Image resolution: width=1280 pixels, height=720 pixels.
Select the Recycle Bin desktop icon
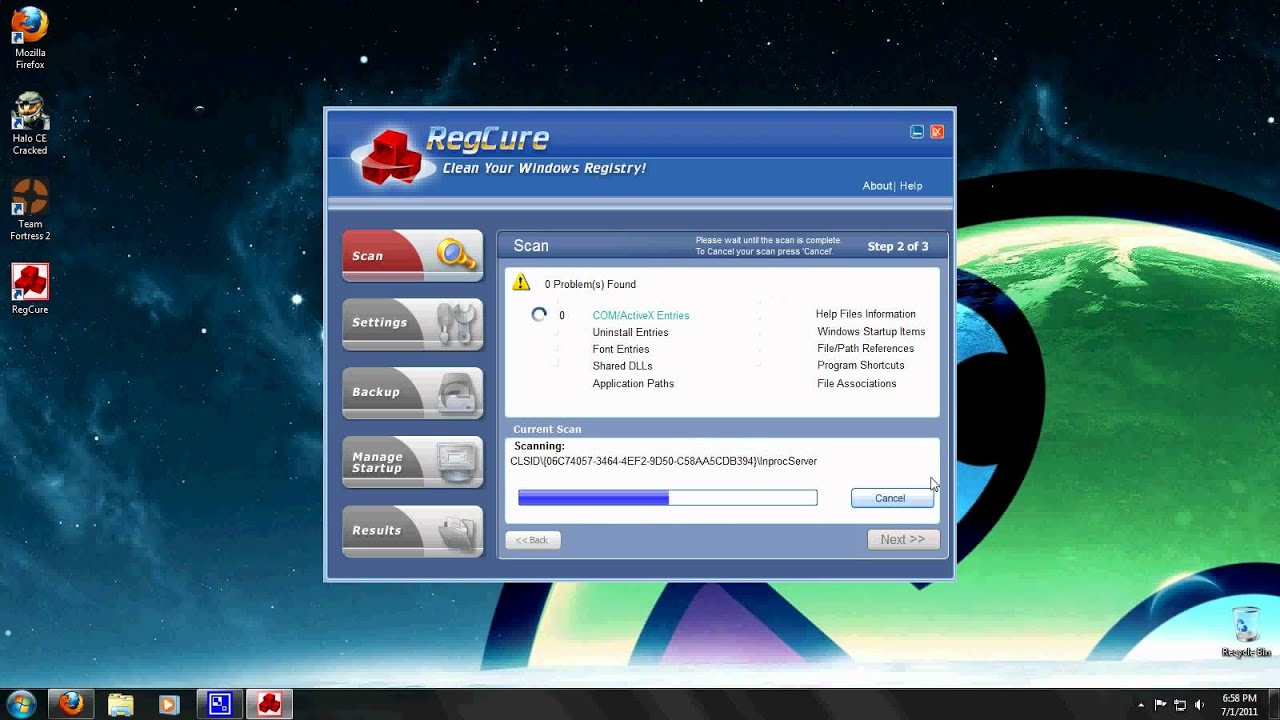click(x=1246, y=632)
